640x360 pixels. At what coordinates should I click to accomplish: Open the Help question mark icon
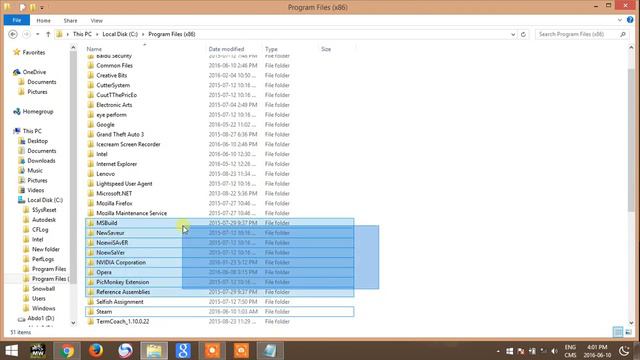tap(630, 20)
